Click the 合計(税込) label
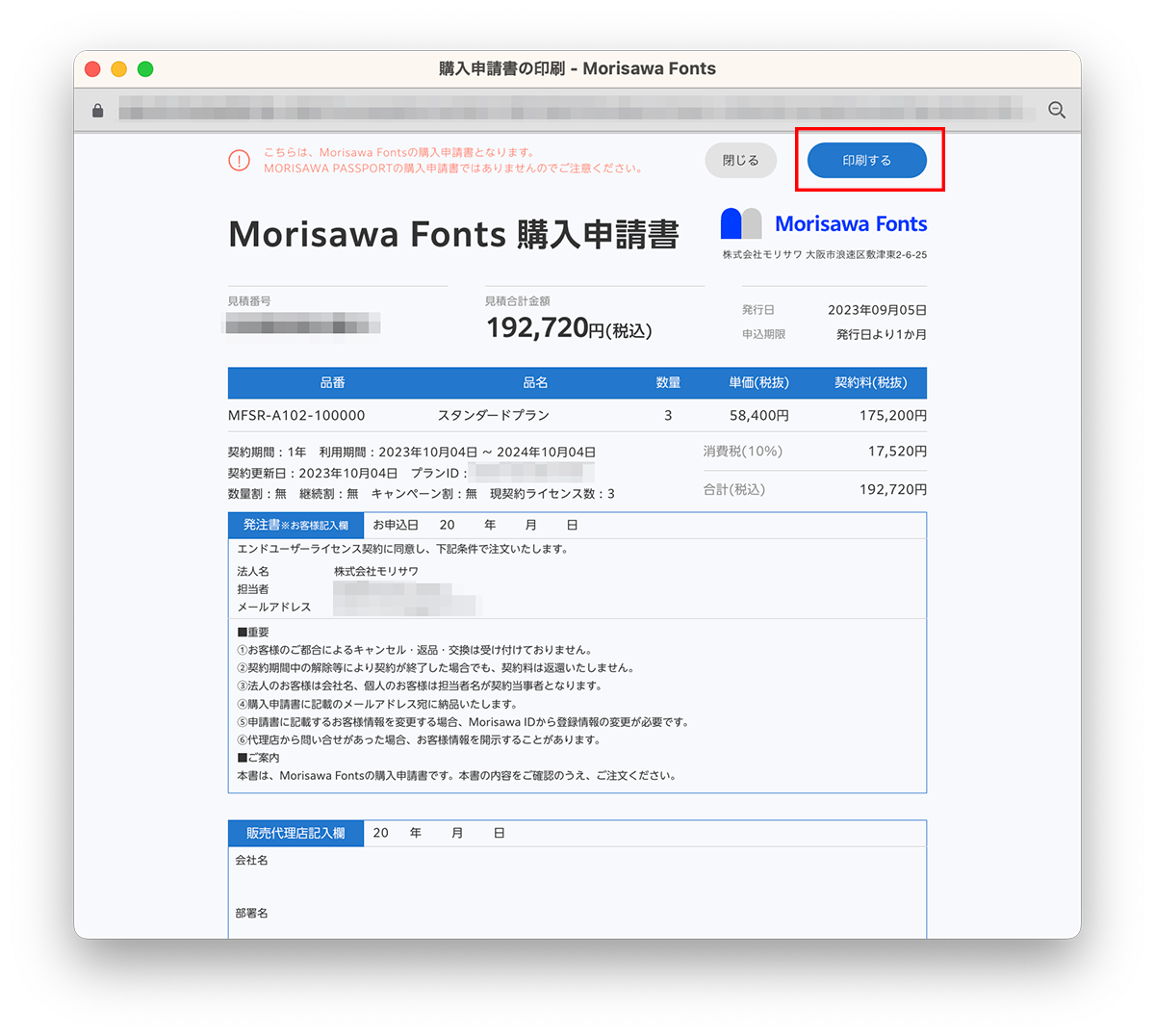The width and height of the screenshot is (1155, 1036). click(x=734, y=490)
